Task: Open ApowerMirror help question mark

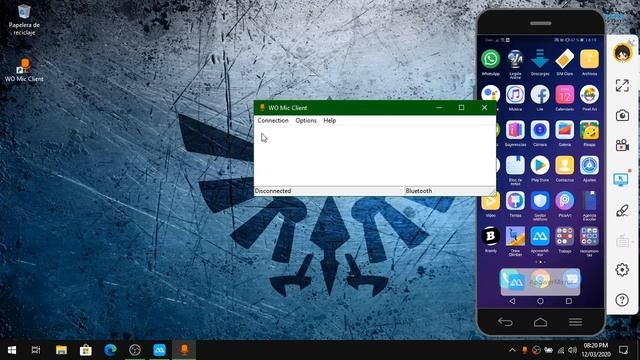Action: click(622, 300)
